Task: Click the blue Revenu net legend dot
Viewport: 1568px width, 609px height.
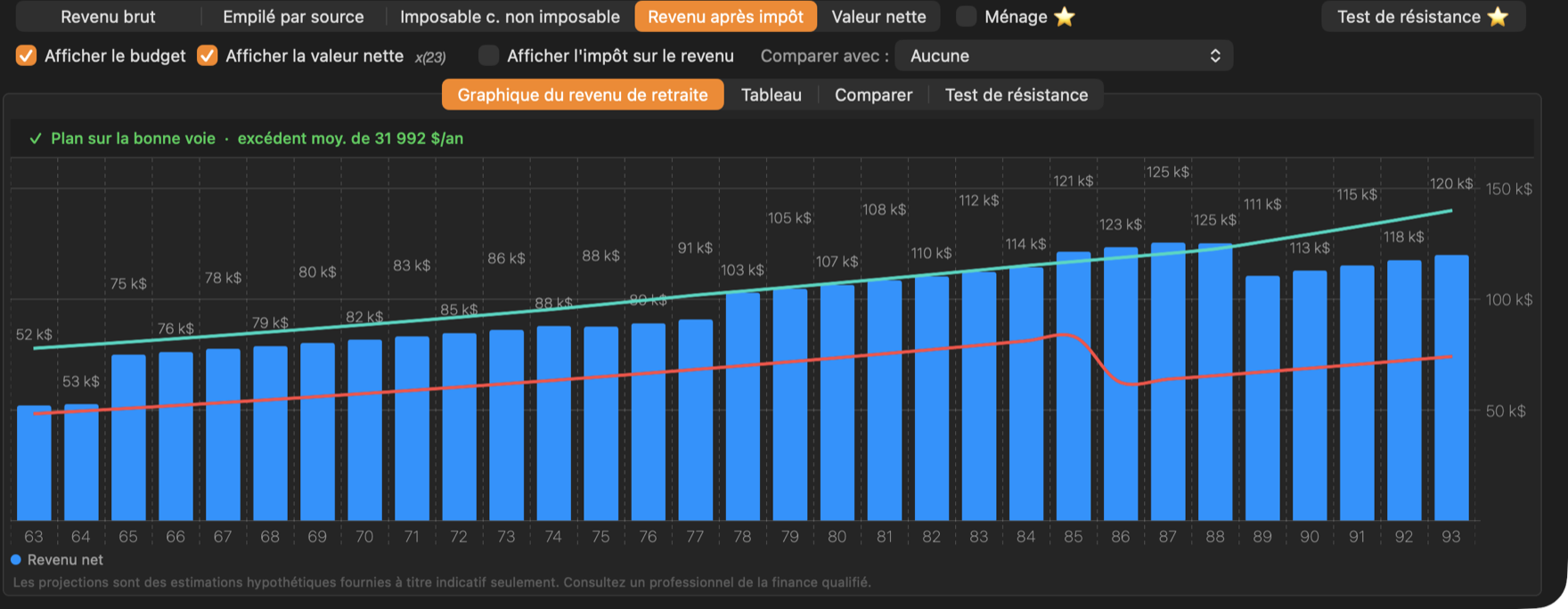Action: (x=16, y=560)
